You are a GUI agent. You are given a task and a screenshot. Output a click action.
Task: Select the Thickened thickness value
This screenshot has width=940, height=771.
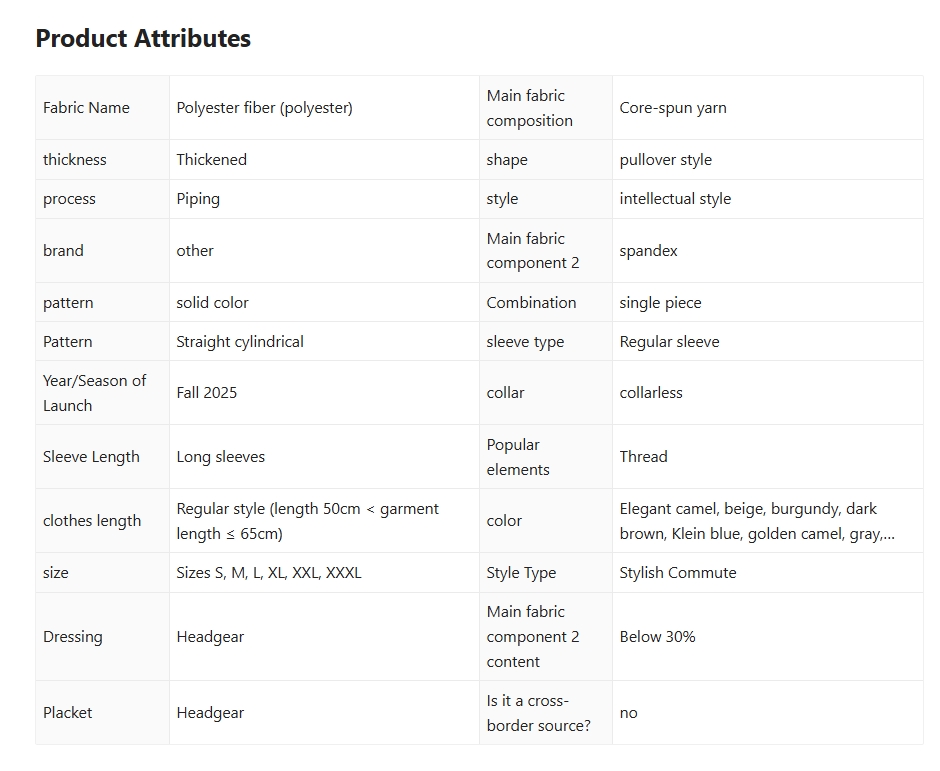[x=211, y=160]
